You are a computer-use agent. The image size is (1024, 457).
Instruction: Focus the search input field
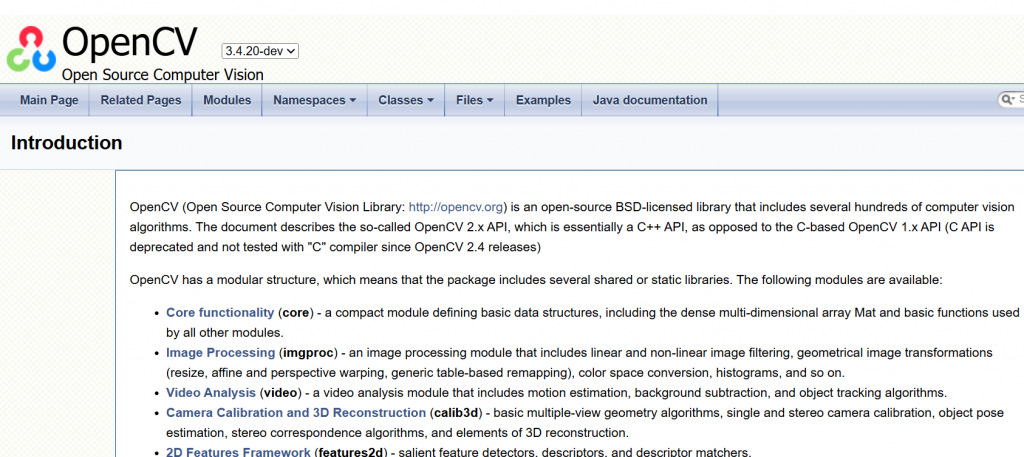[1019, 100]
